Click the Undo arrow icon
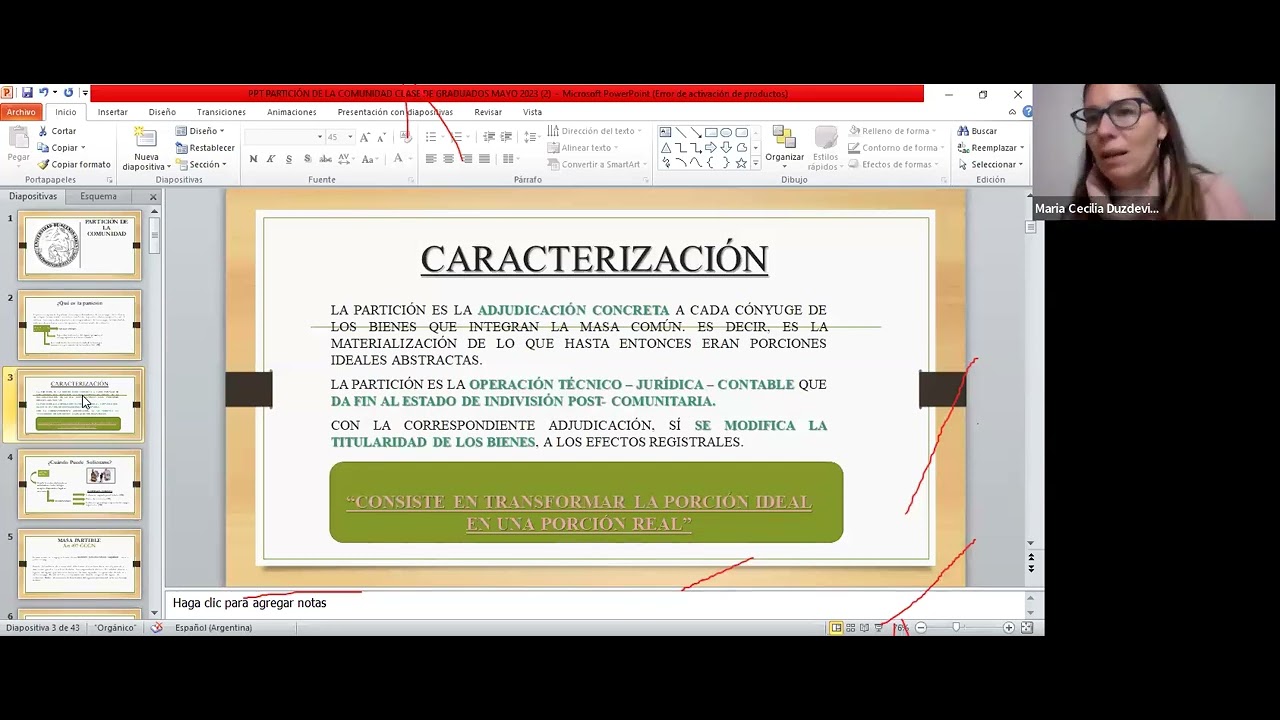The image size is (1280, 720). (43, 93)
